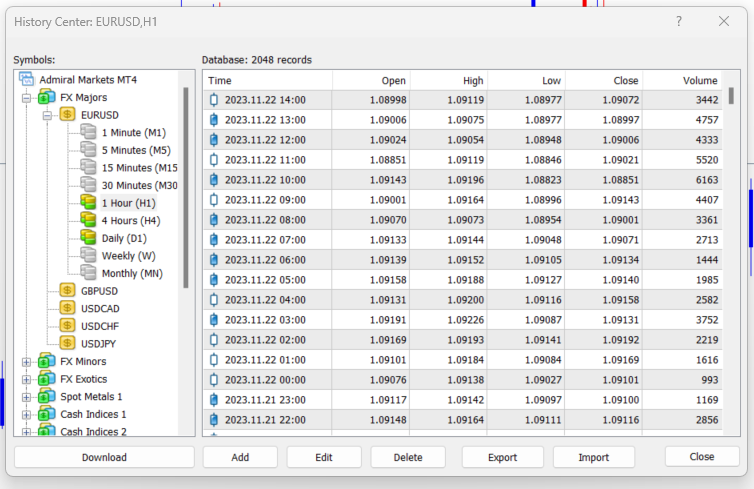The width and height of the screenshot is (754, 489).
Task: Click the 1 Hour (H1) database icon
Action: click(x=88, y=202)
